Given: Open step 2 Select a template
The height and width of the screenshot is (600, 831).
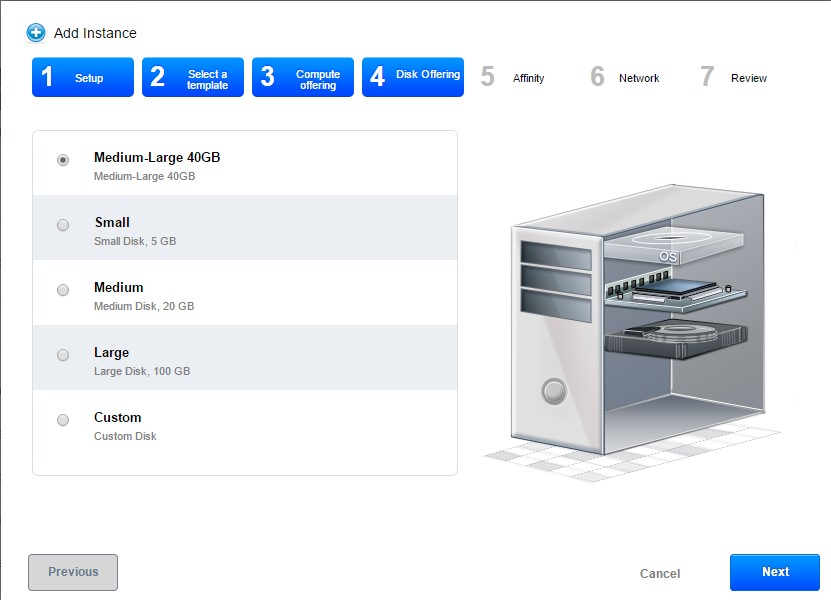Looking at the screenshot, I should click(193, 78).
